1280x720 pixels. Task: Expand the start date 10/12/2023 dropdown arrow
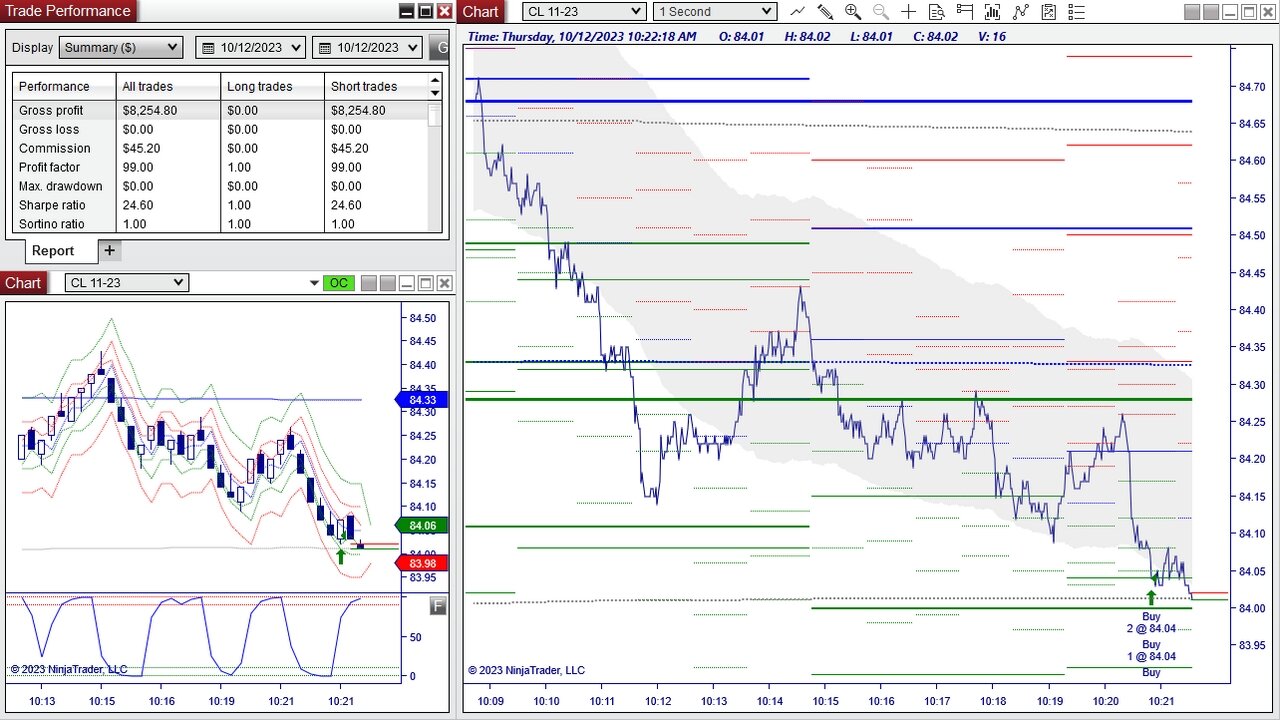click(296, 47)
